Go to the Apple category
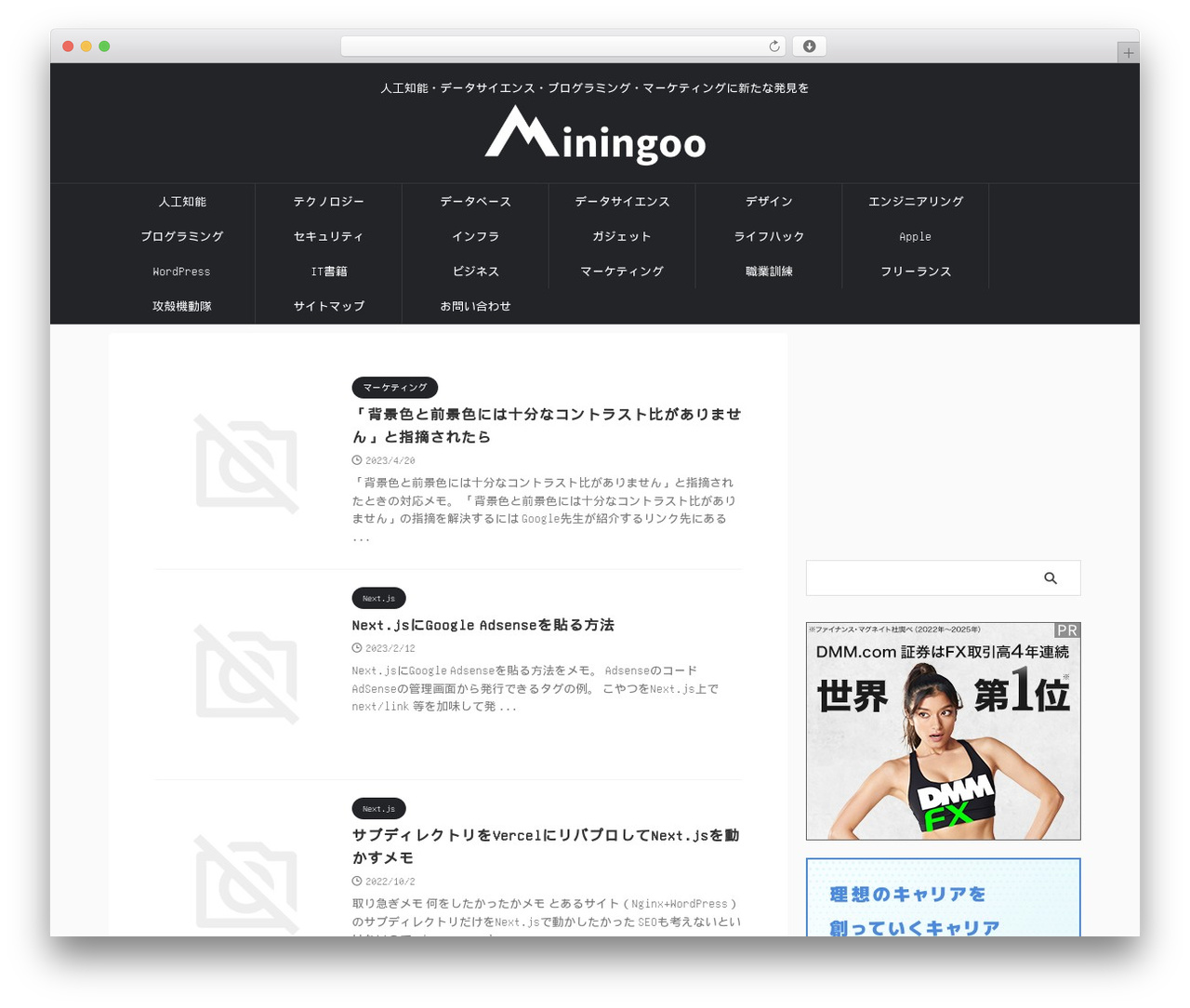 [x=916, y=237]
